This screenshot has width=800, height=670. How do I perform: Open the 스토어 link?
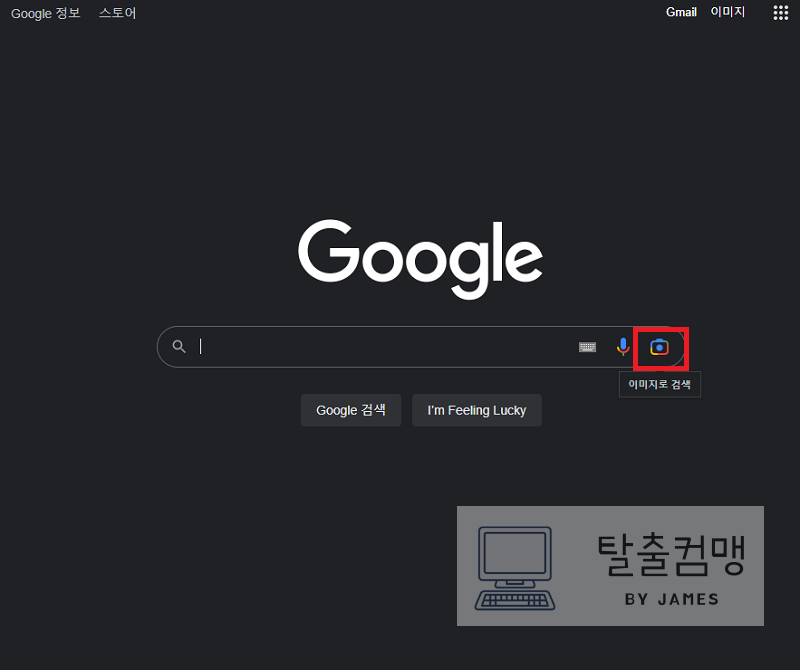(117, 13)
